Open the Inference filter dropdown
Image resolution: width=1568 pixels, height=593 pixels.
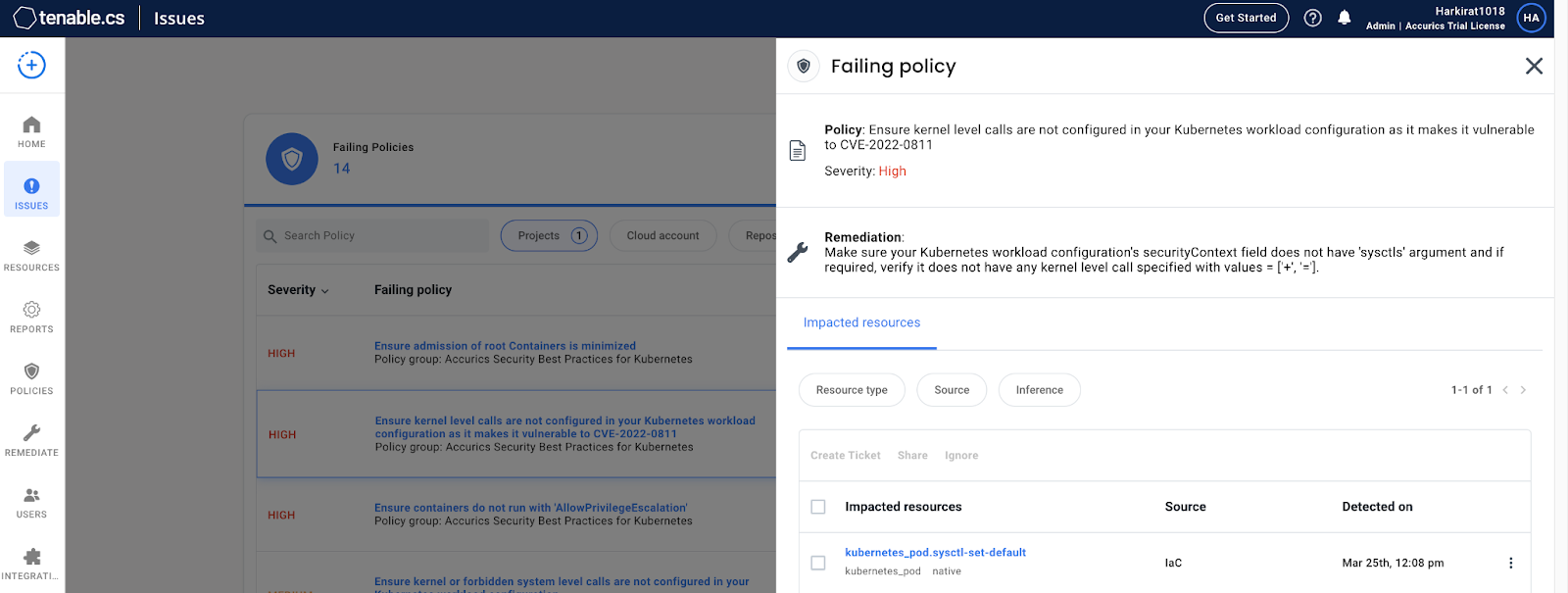click(1040, 390)
